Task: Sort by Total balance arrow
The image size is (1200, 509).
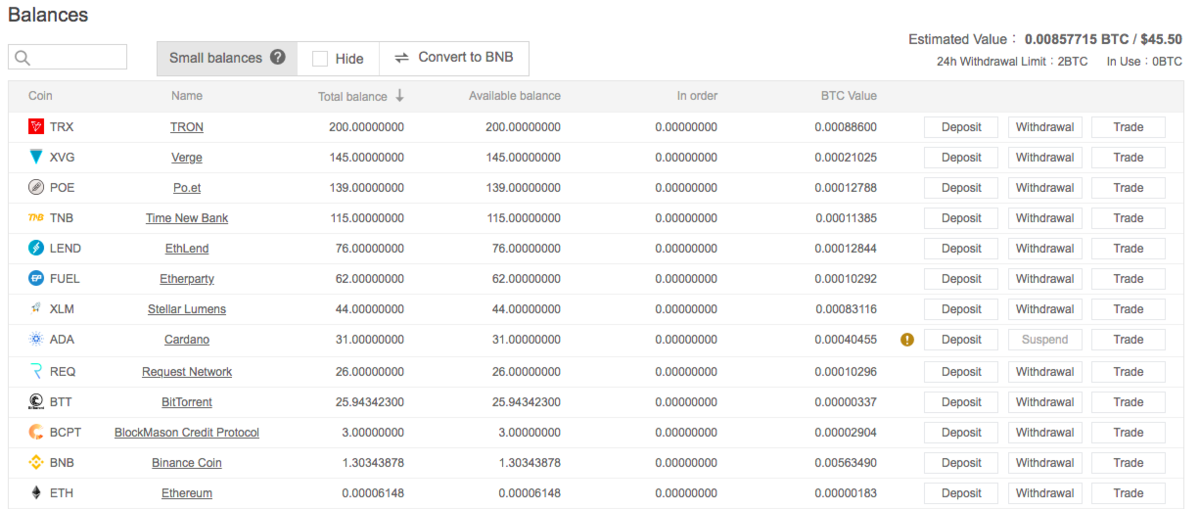Action: click(x=399, y=96)
